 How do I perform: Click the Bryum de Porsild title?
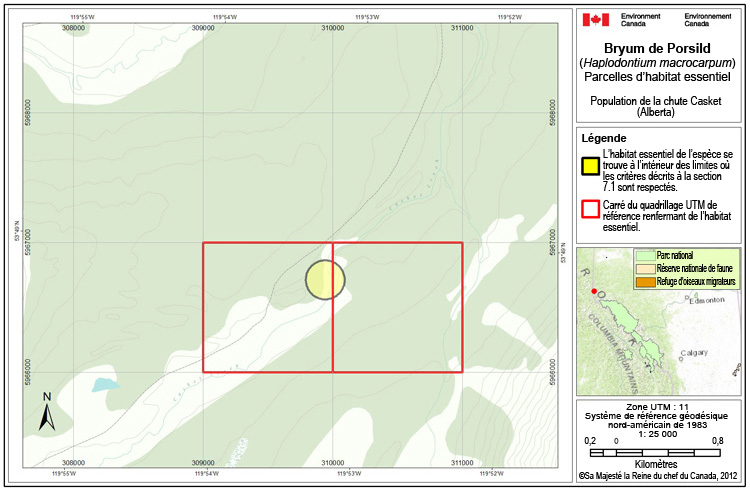660,49
